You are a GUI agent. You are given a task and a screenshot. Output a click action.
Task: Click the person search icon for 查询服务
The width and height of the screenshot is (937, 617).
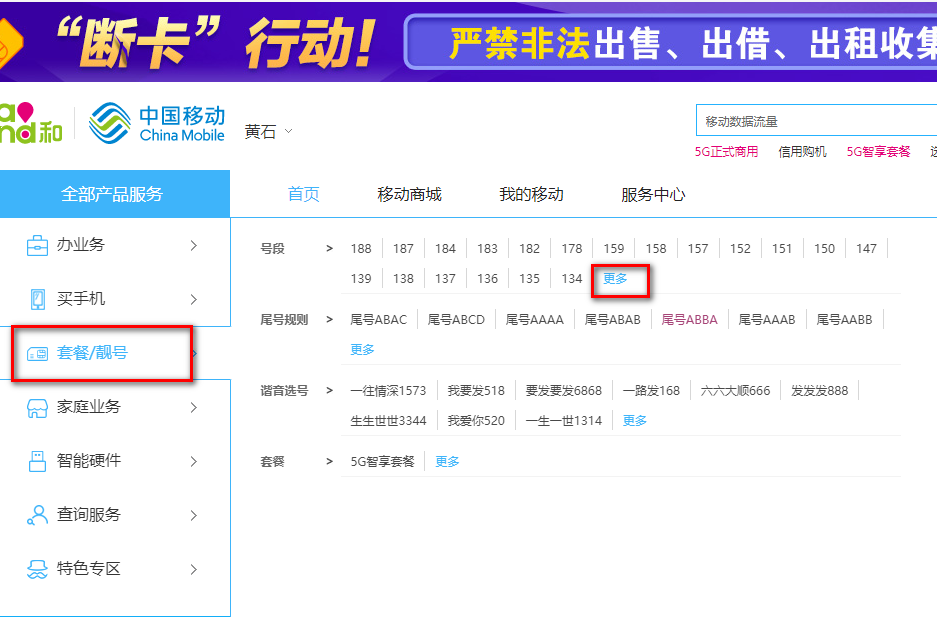pos(37,515)
